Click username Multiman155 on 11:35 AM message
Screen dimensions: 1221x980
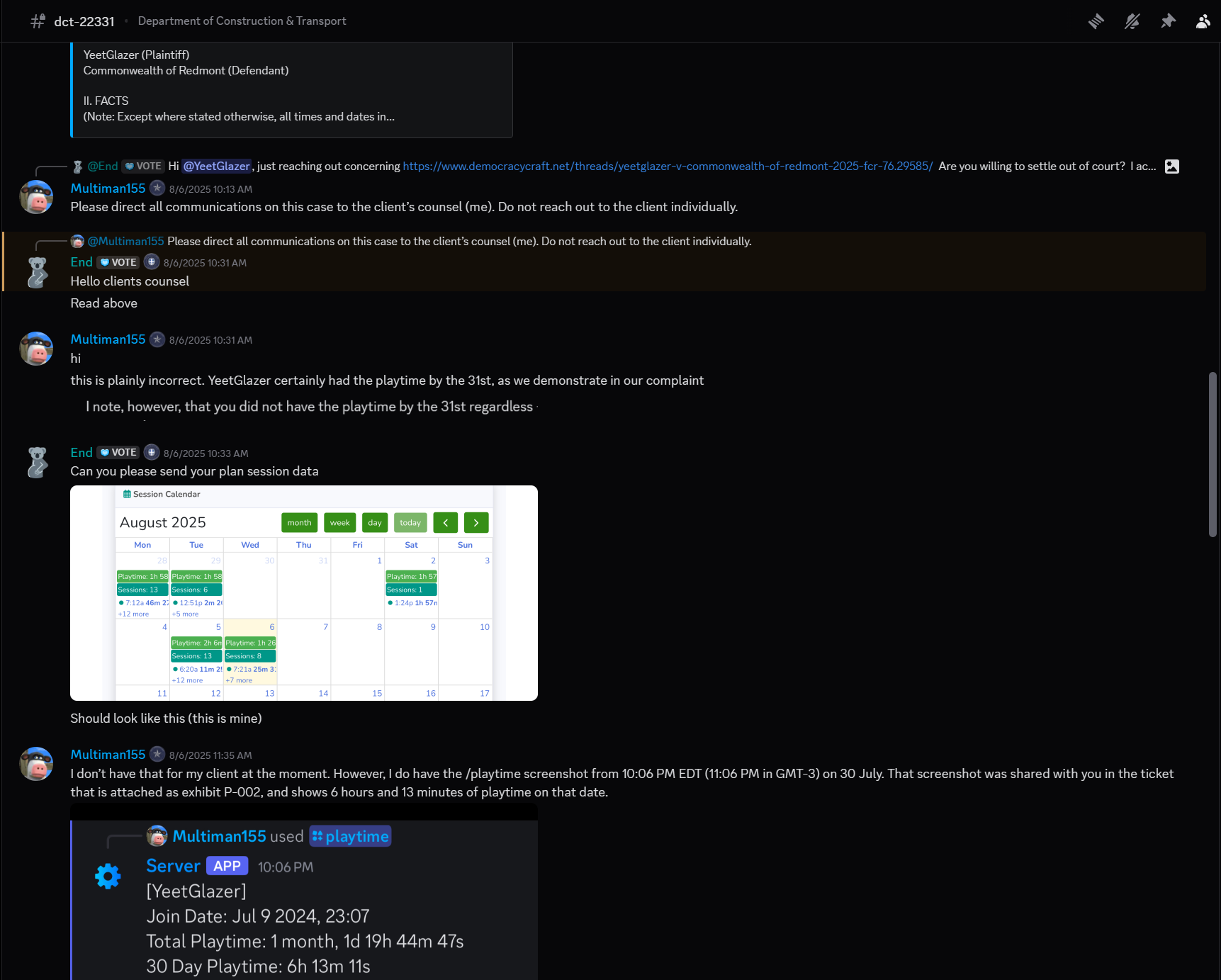tap(108, 755)
